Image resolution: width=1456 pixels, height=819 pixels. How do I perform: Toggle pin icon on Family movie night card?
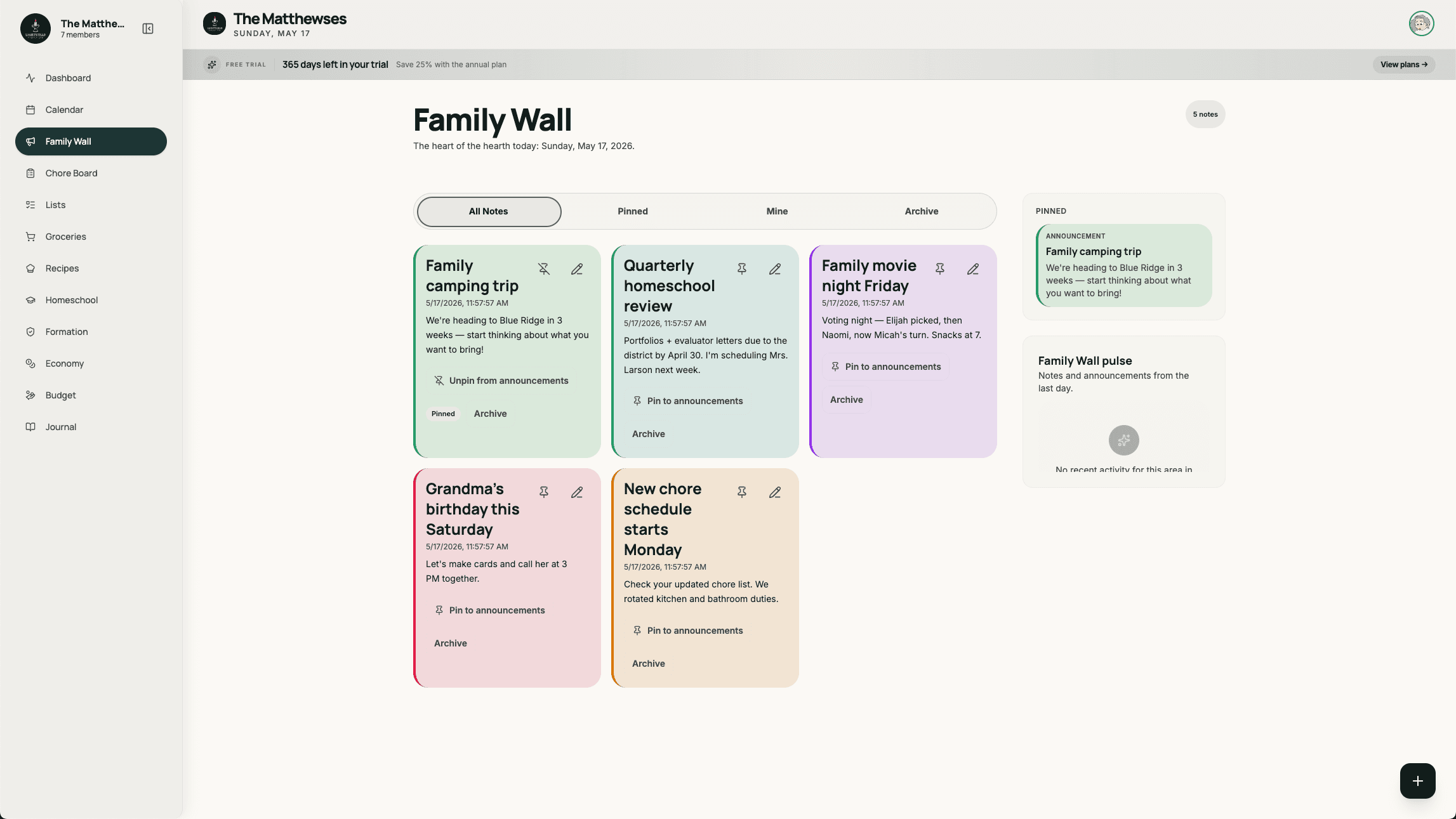click(x=940, y=269)
